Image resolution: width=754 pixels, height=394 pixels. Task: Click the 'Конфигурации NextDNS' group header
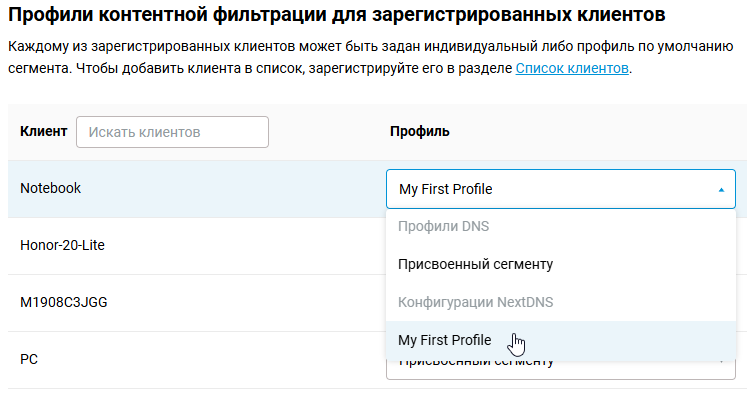tap(476, 302)
